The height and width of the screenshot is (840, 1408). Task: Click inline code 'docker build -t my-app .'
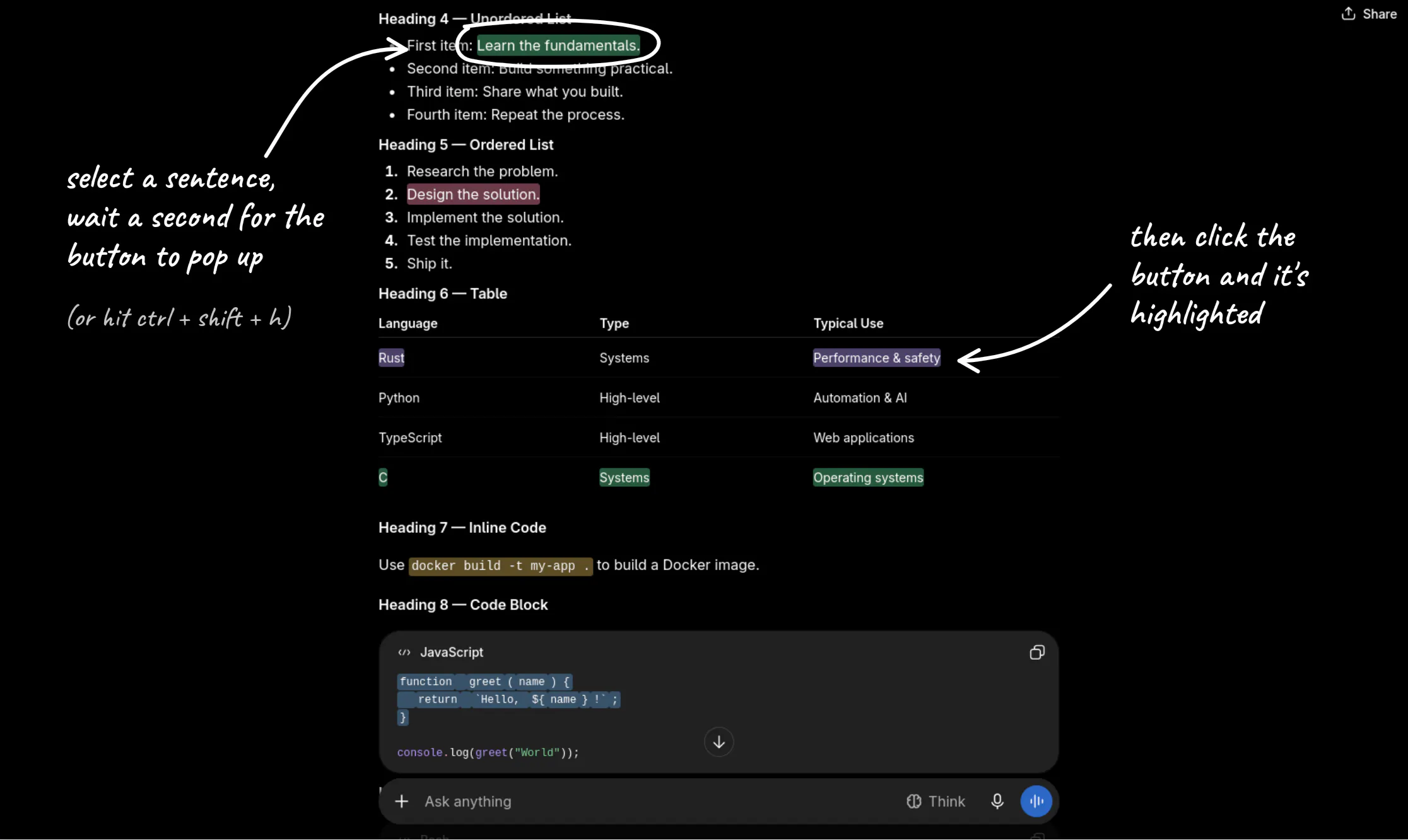pos(500,566)
